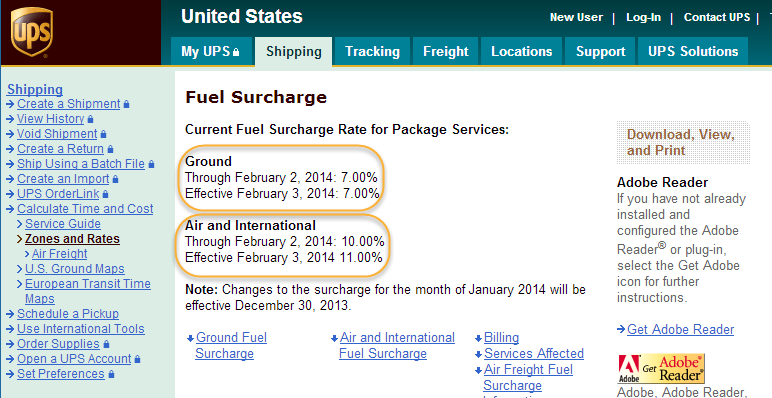
Task: Click the lock icon on My UPS tab
Action: point(236,52)
